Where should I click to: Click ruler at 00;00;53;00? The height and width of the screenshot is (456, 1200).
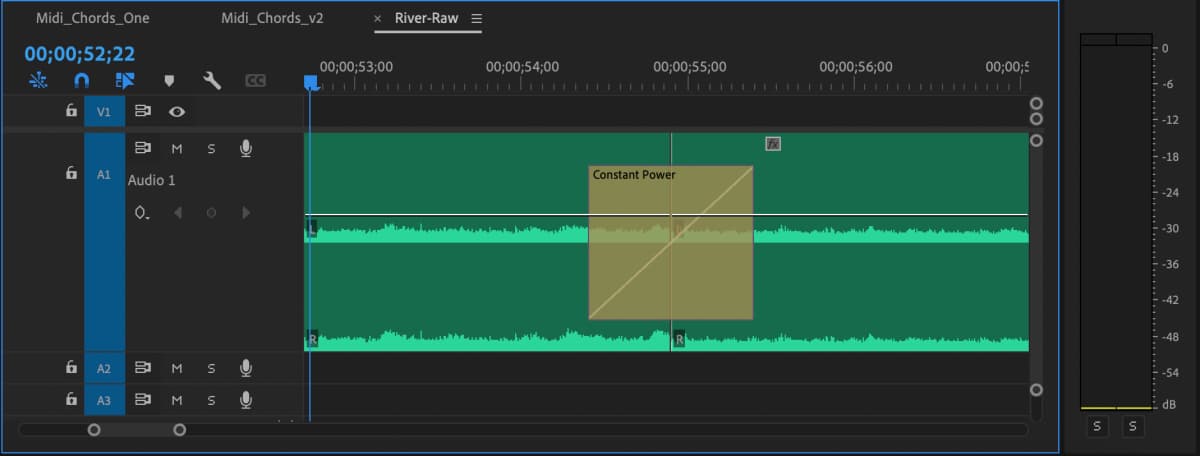tap(356, 67)
